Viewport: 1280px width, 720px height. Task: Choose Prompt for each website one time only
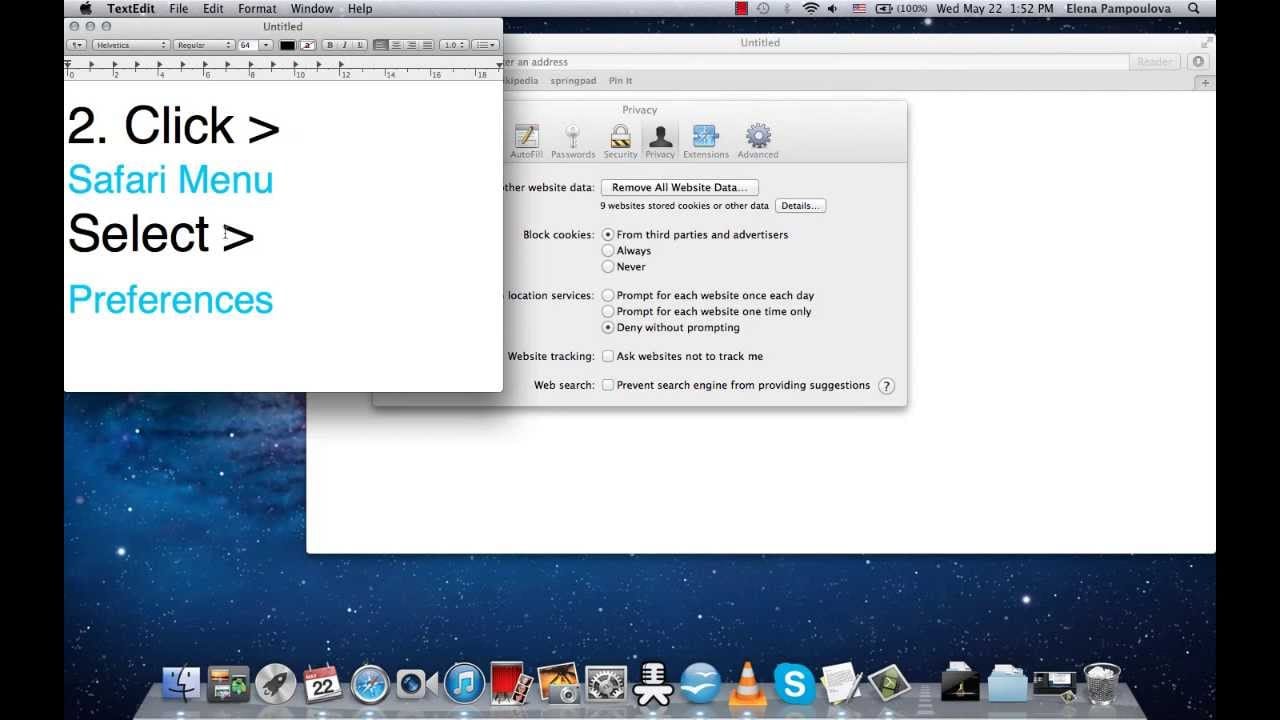tap(608, 312)
